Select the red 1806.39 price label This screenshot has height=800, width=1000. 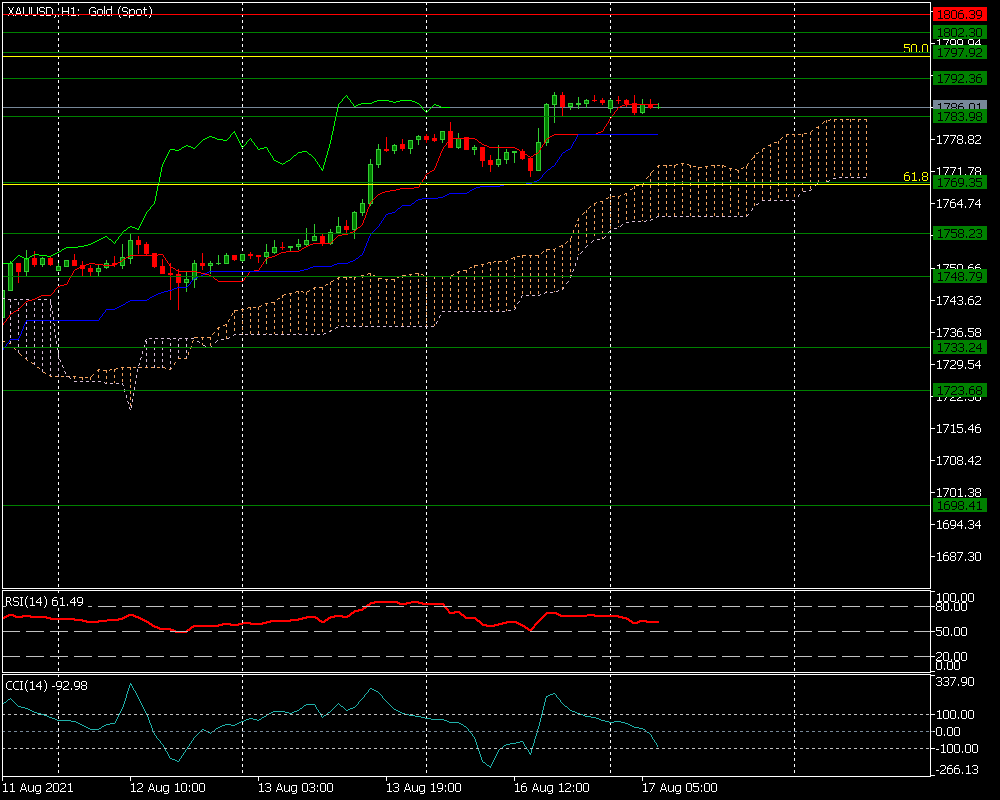coord(960,15)
